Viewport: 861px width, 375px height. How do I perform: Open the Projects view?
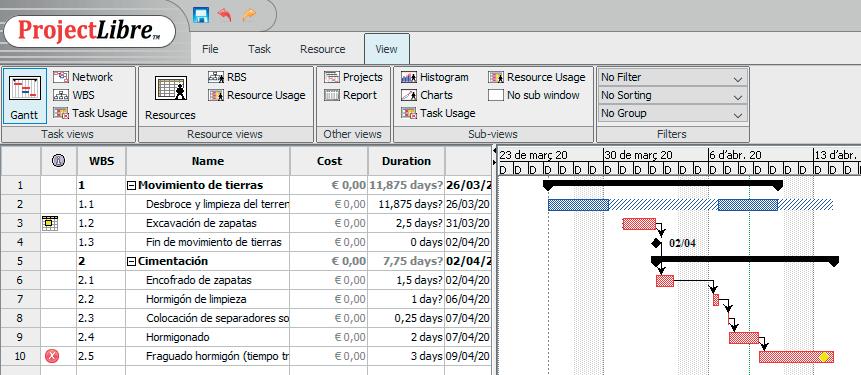point(353,77)
